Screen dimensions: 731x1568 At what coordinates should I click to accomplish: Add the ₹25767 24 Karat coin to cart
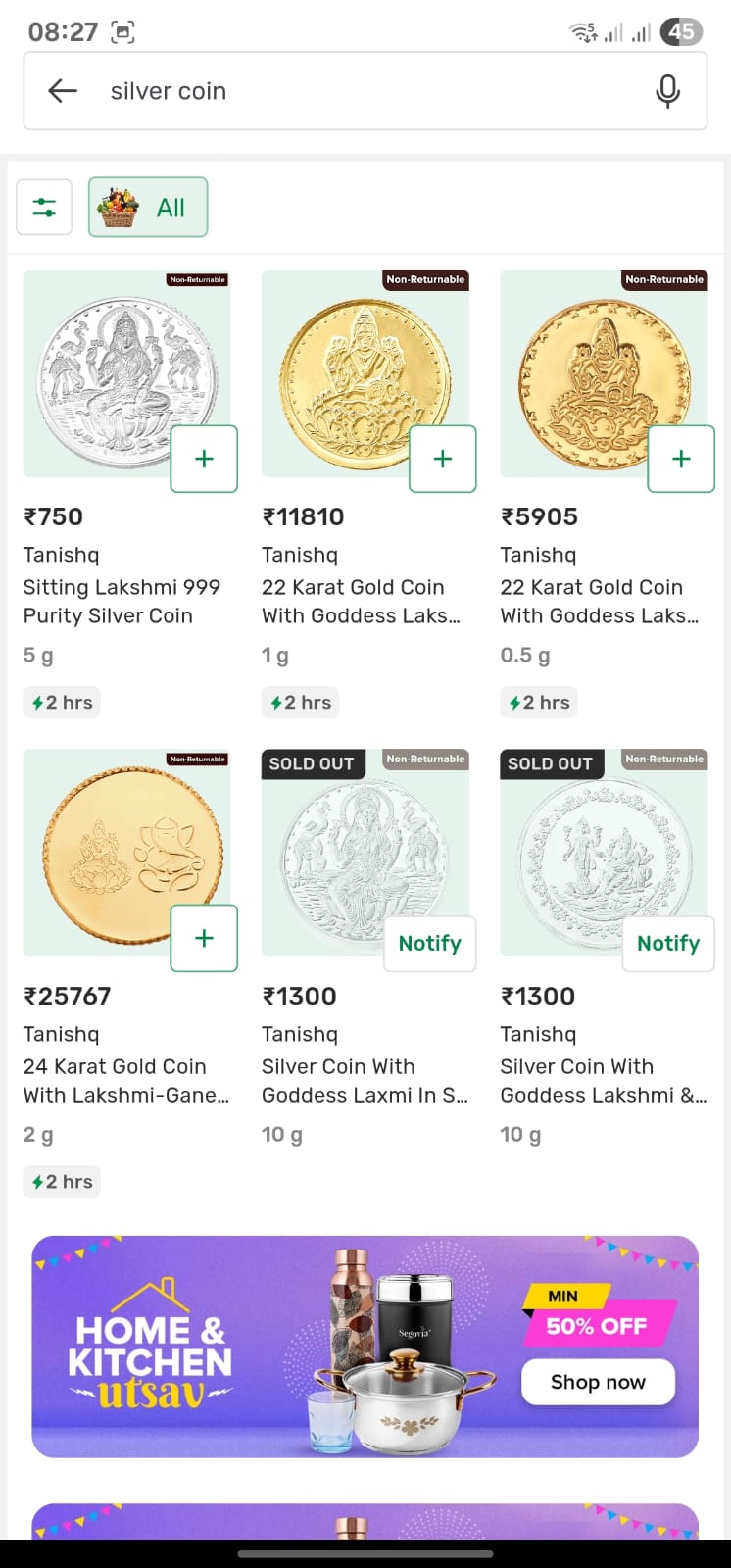click(x=204, y=938)
